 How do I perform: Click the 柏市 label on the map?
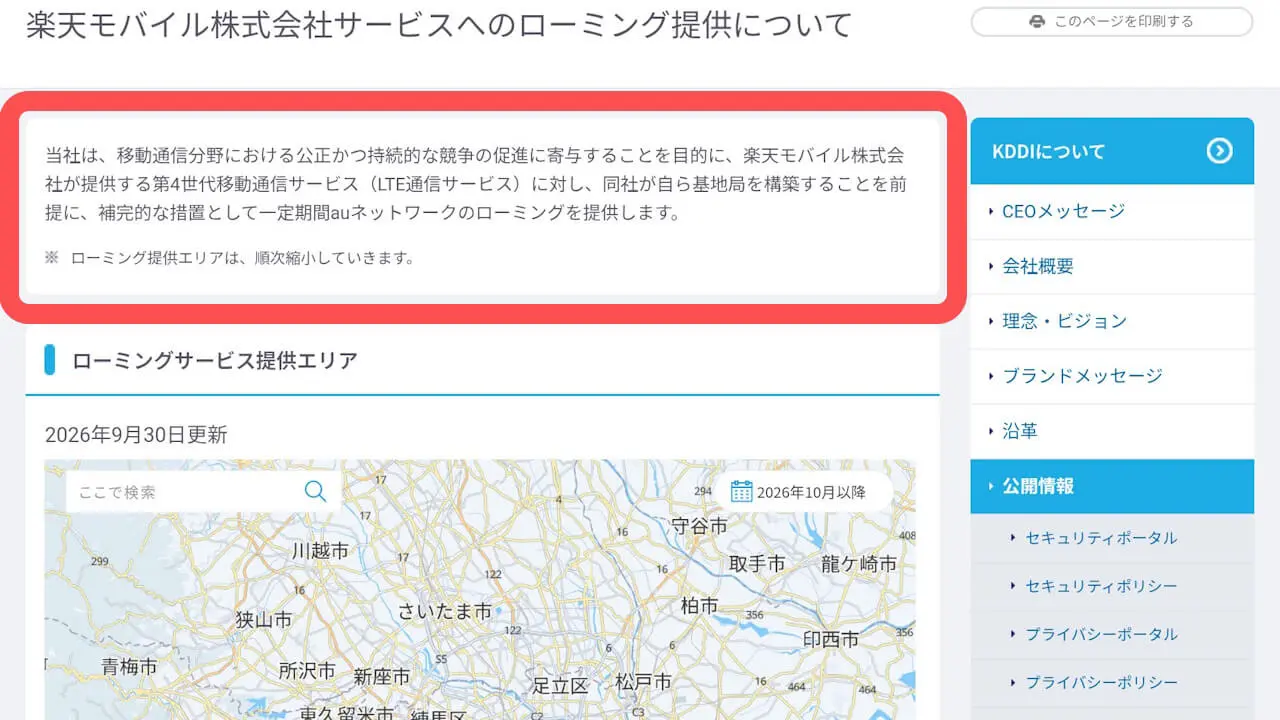[699, 606]
